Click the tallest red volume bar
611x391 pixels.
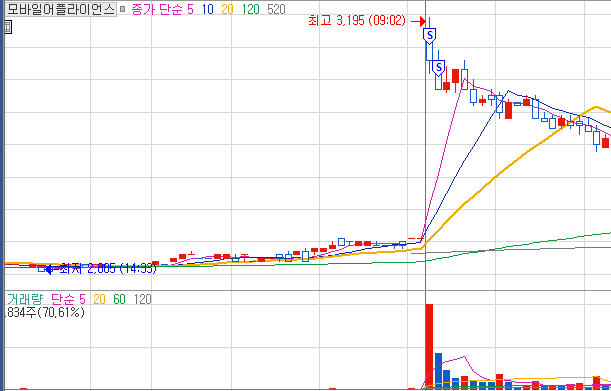click(429, 346)
